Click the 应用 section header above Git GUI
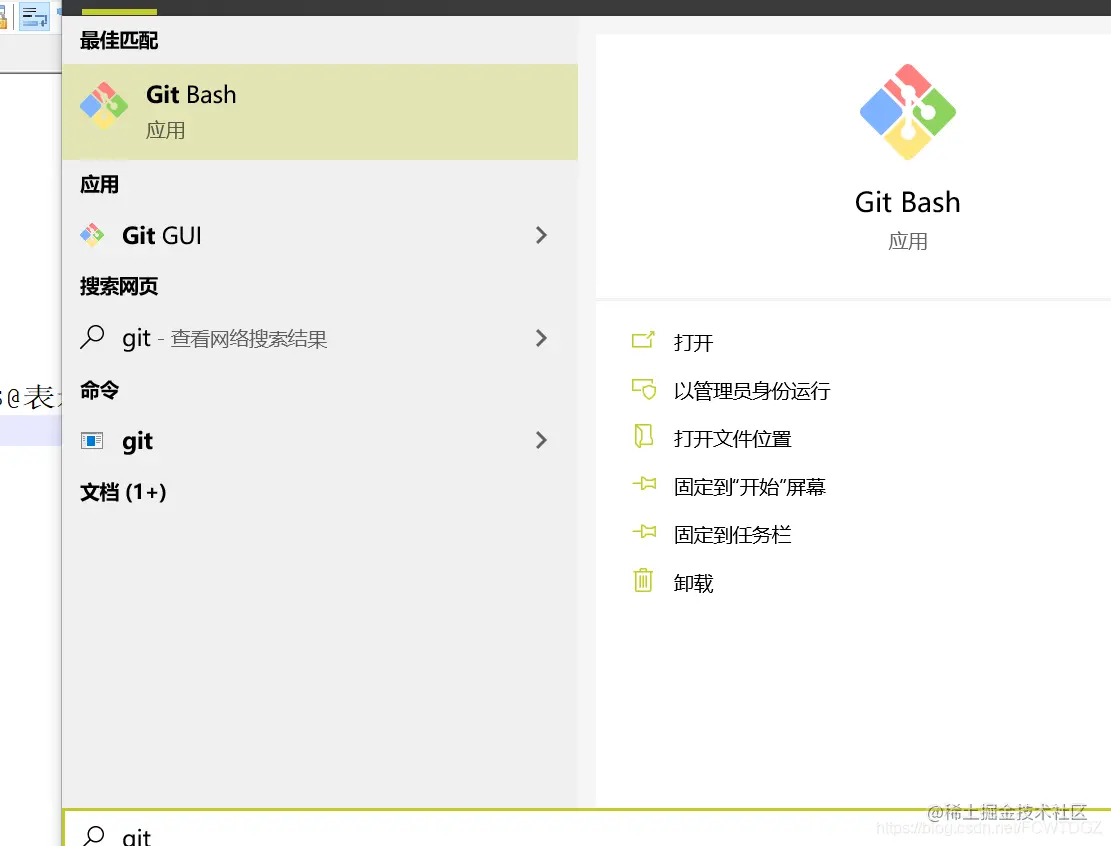 pyautogui.click(x=99, y=185)
